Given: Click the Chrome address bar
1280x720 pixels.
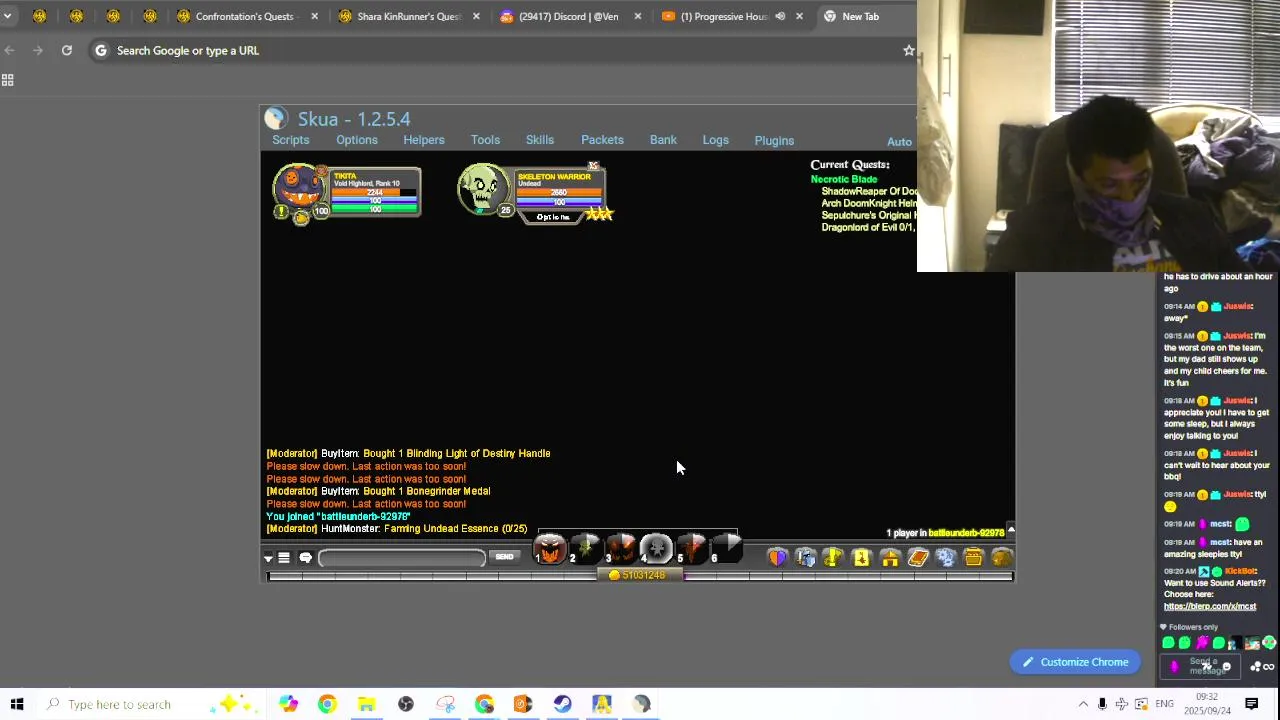Looking at the screenshot, I should [500, 50].
